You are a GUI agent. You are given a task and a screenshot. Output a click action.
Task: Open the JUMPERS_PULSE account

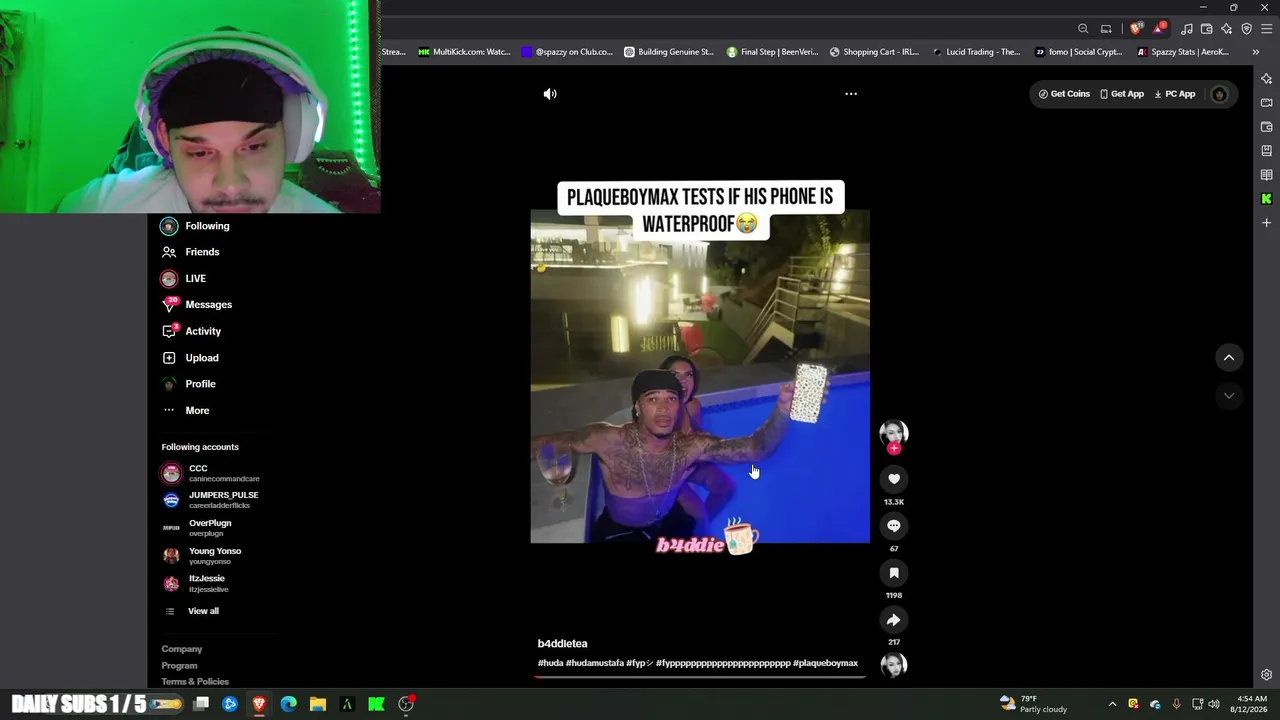click(x=211, y=500)
